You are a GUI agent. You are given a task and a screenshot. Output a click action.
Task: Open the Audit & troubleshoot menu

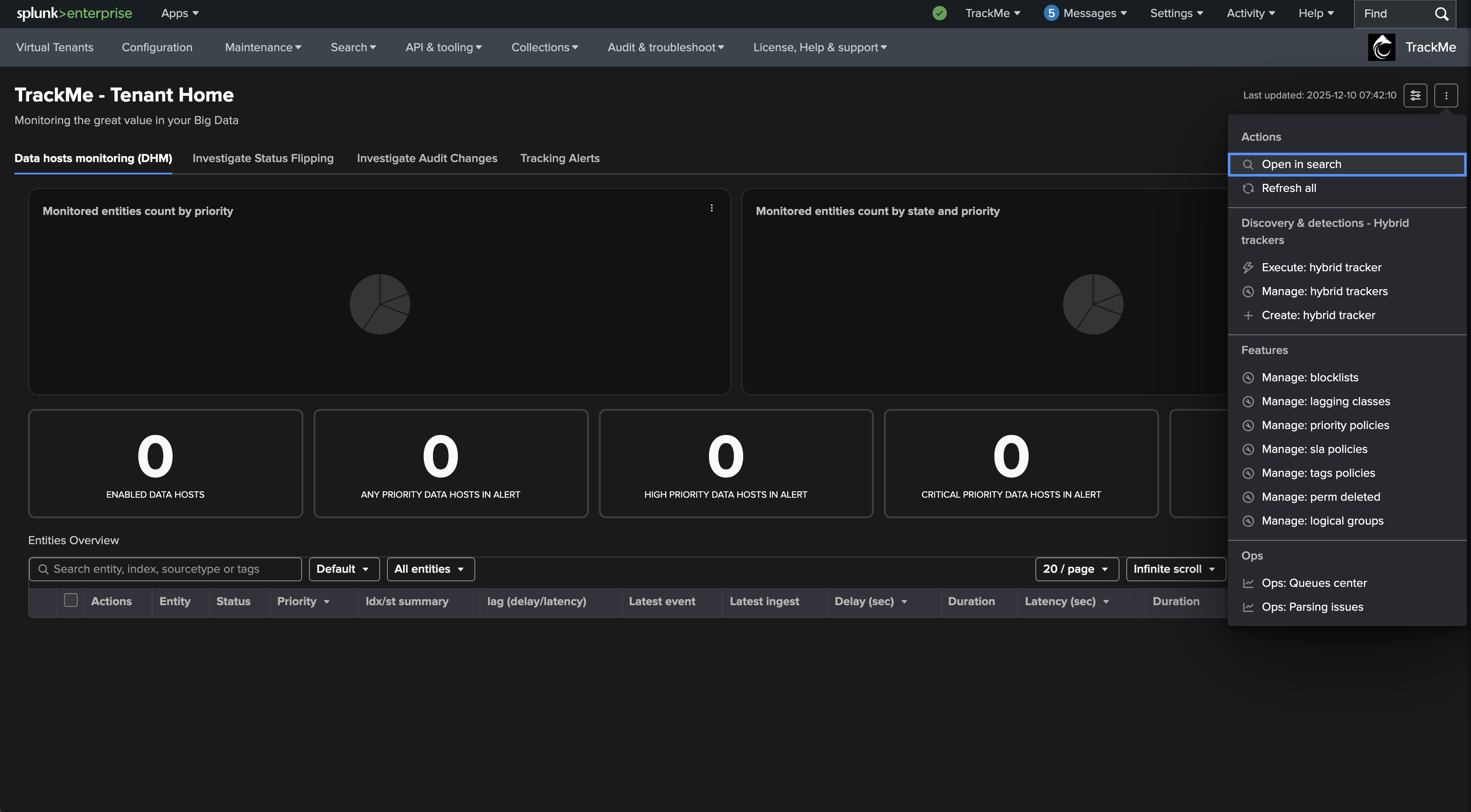[665, 47]
